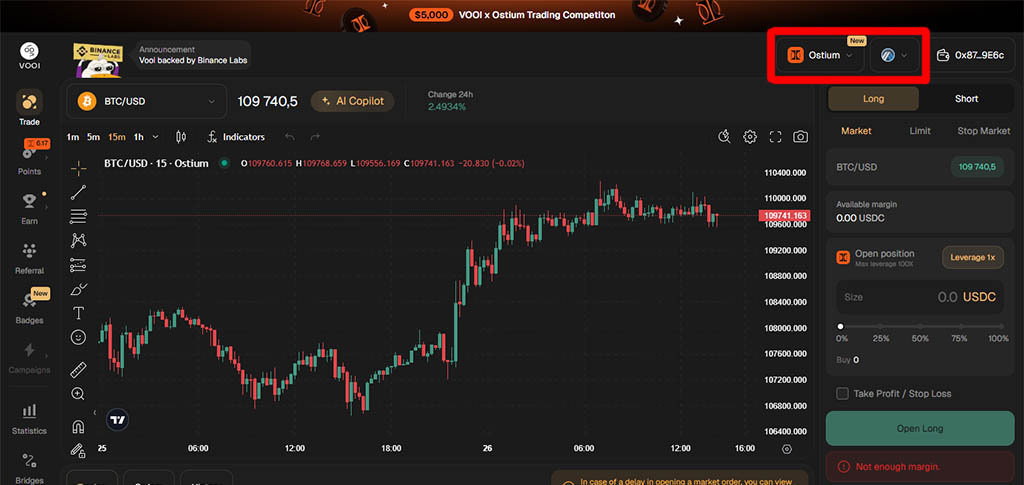This screenshot has height=485, width=1024.
Task: Toggle the magnet snapping mode
Action: click(x=78, y=427)
